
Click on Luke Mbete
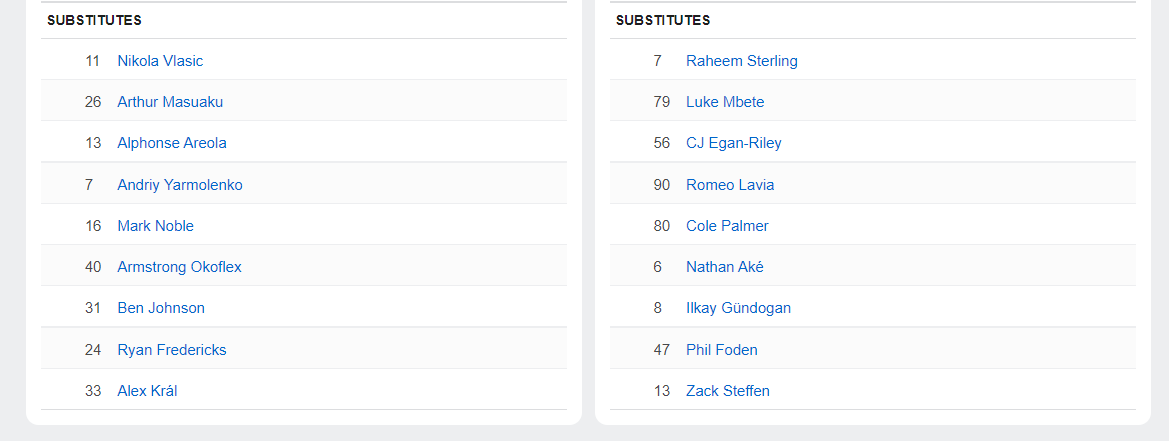pyautogui.click(x=725, y=102)
